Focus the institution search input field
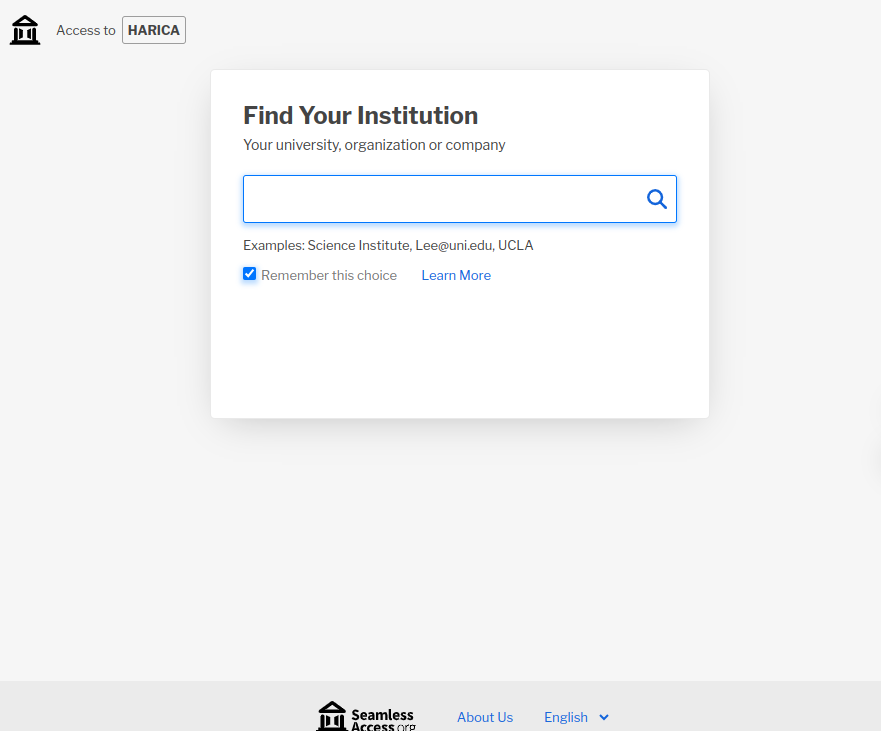Screen dimensions: 881x731 [440, 199]
